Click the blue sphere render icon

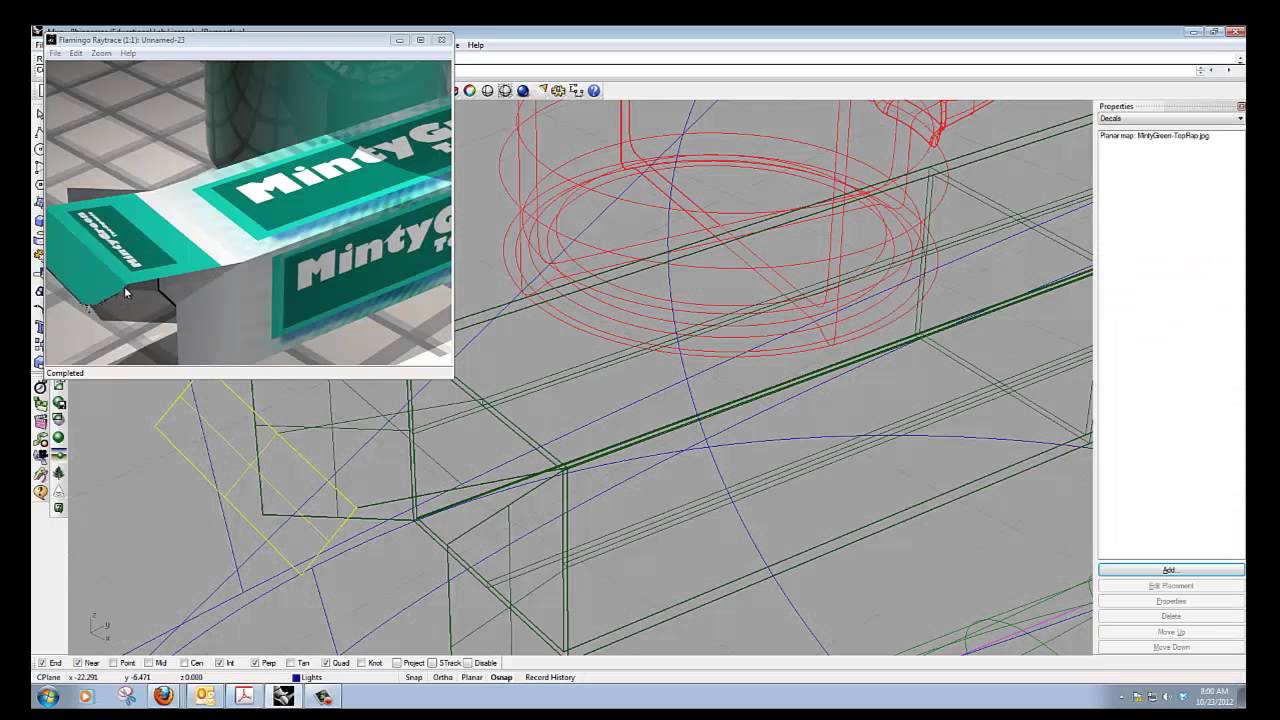pyautogui.click(x=523, y=91)
